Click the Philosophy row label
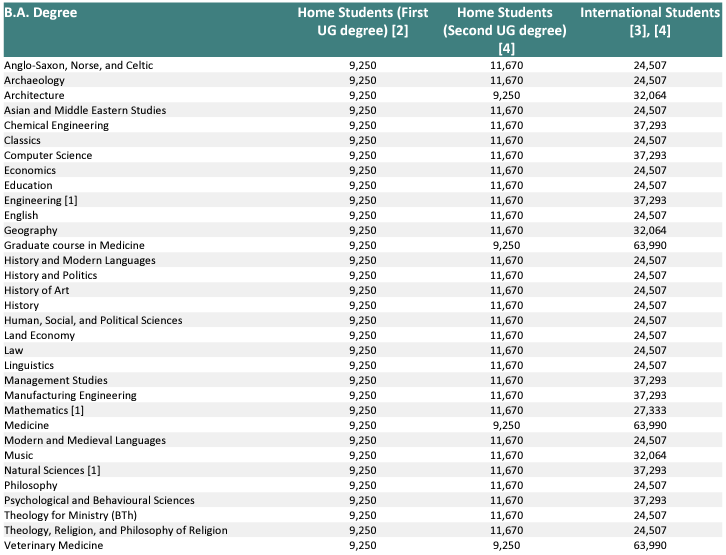The width and height of the screenshot is (726, 555). (x=31, y=486)
